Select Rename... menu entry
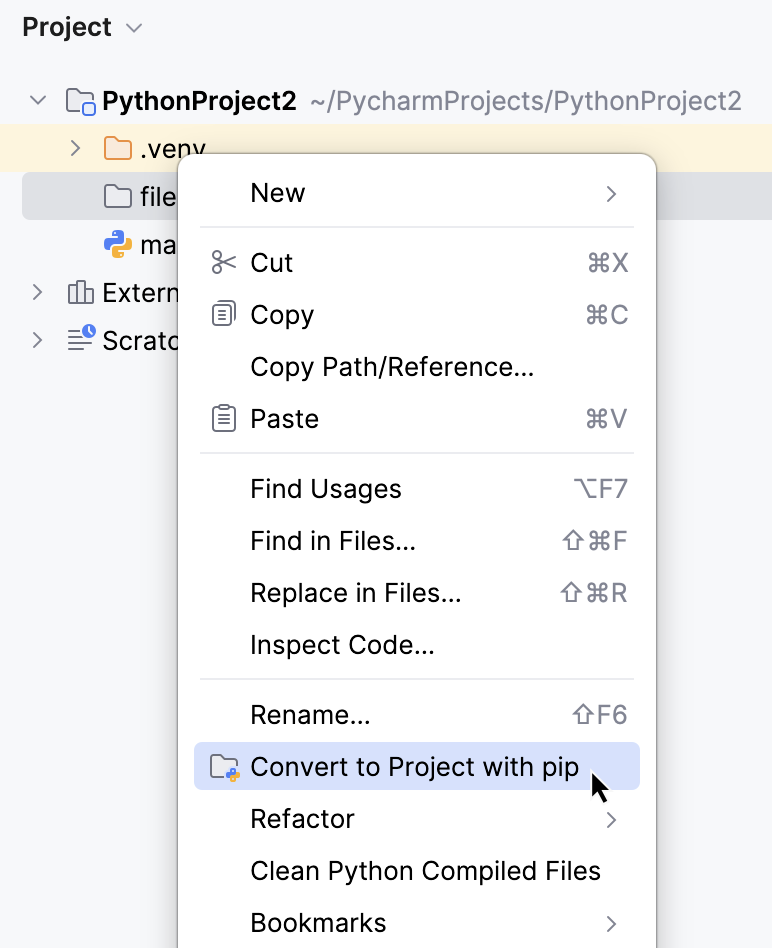Viewport: 772px width, 948px height. (x=417, y=715)
